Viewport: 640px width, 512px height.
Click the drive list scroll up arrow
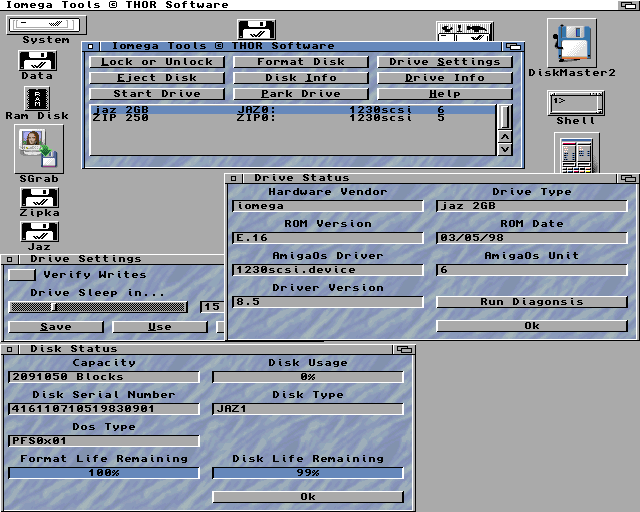(x=505, y=137)
